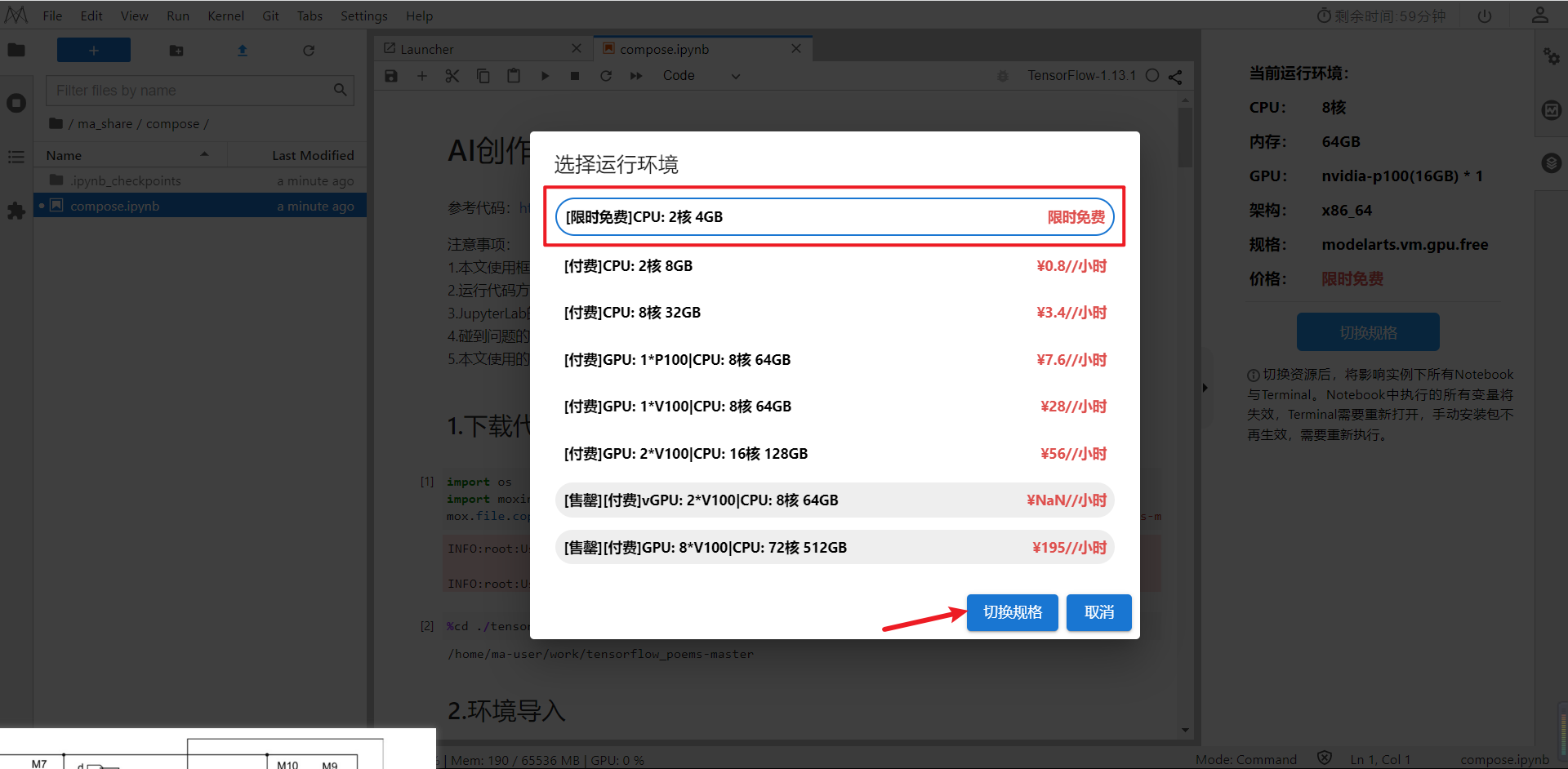Image resolution: width=1568 pixels, height=769 pixels.
Task: Click the root folder breadcrumb icon
Action: [56, 123]
